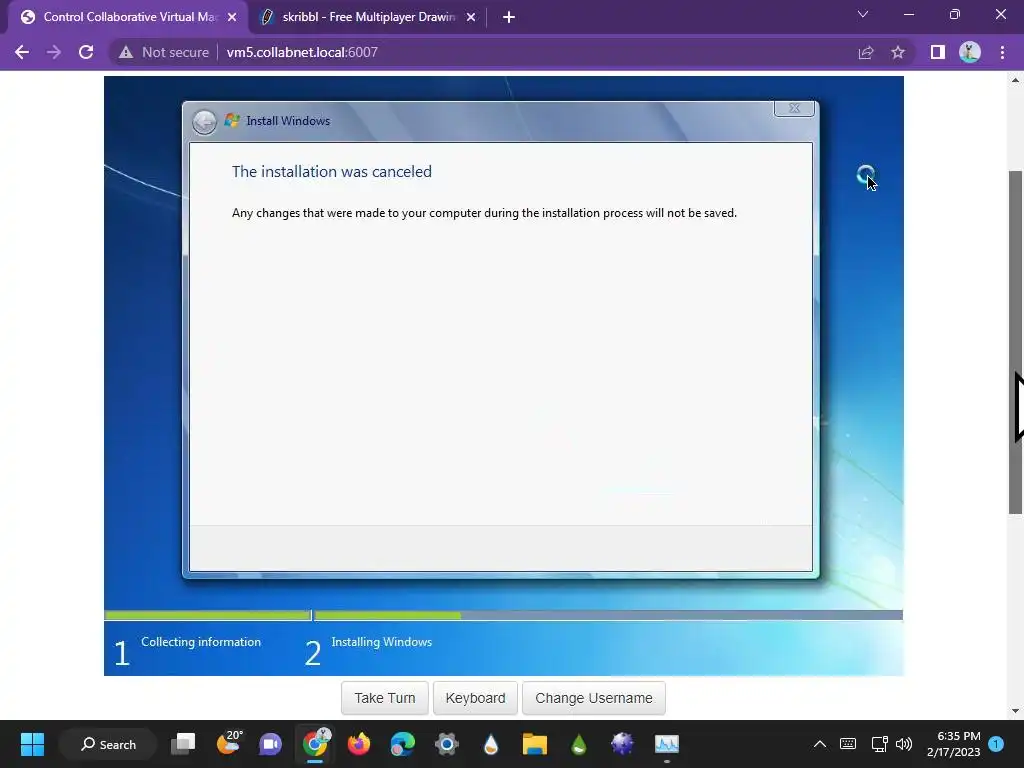Open the volume speaker tray icon
The image size is (1024, 768).
point(903,744)
